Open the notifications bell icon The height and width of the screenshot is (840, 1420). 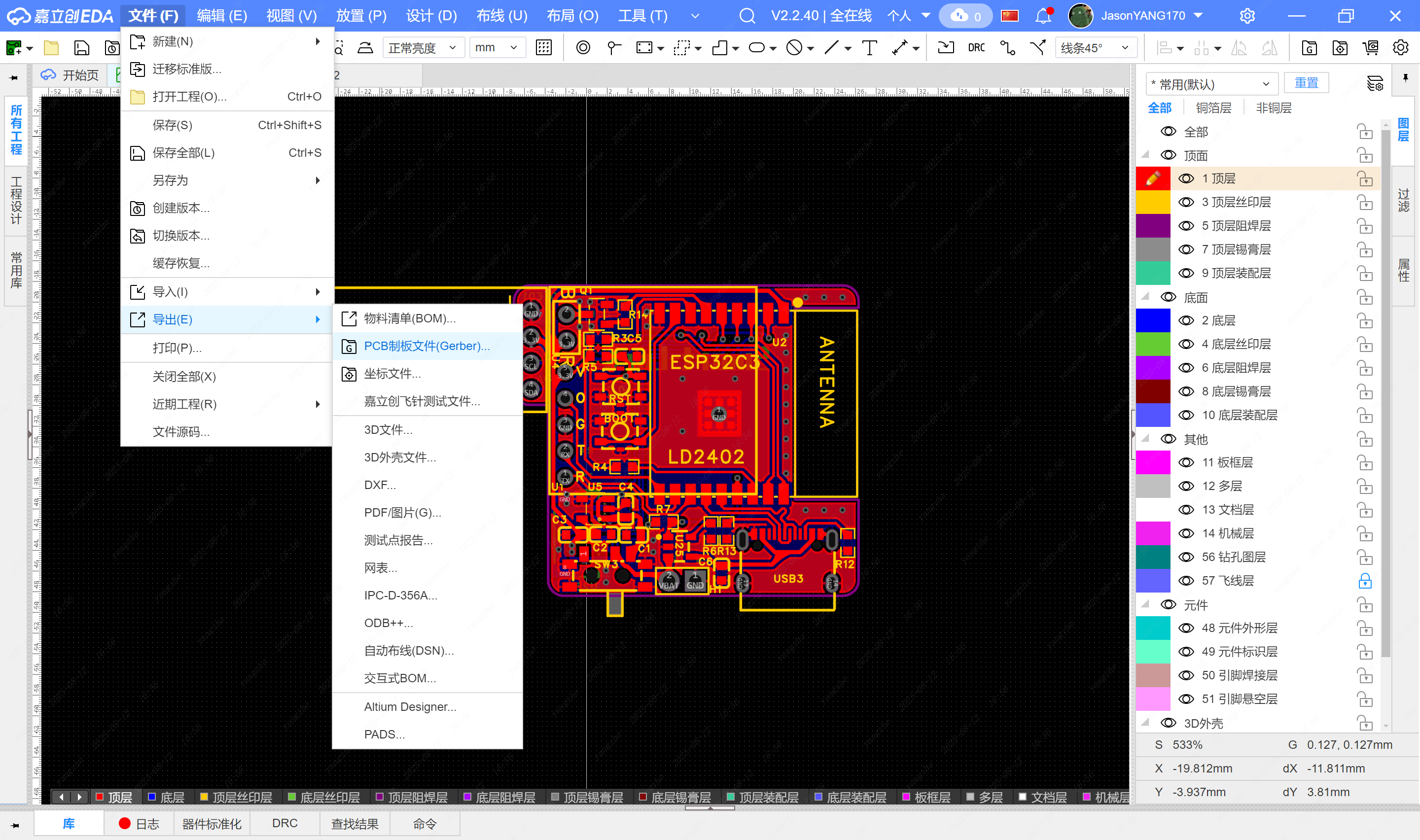tap(1043, 16)
